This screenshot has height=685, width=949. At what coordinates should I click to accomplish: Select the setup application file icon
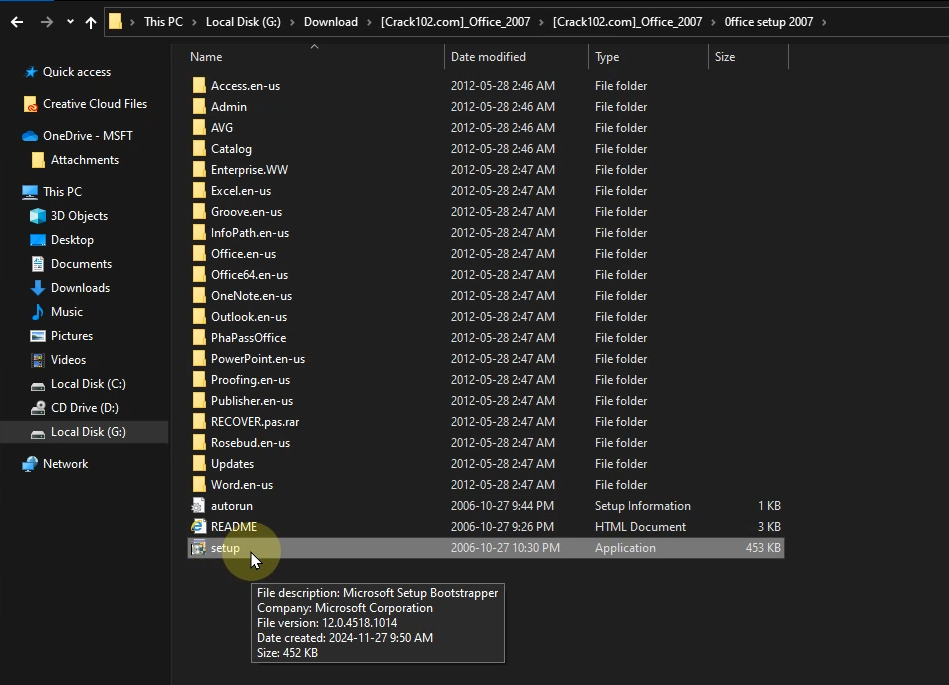tap(199, 548)
